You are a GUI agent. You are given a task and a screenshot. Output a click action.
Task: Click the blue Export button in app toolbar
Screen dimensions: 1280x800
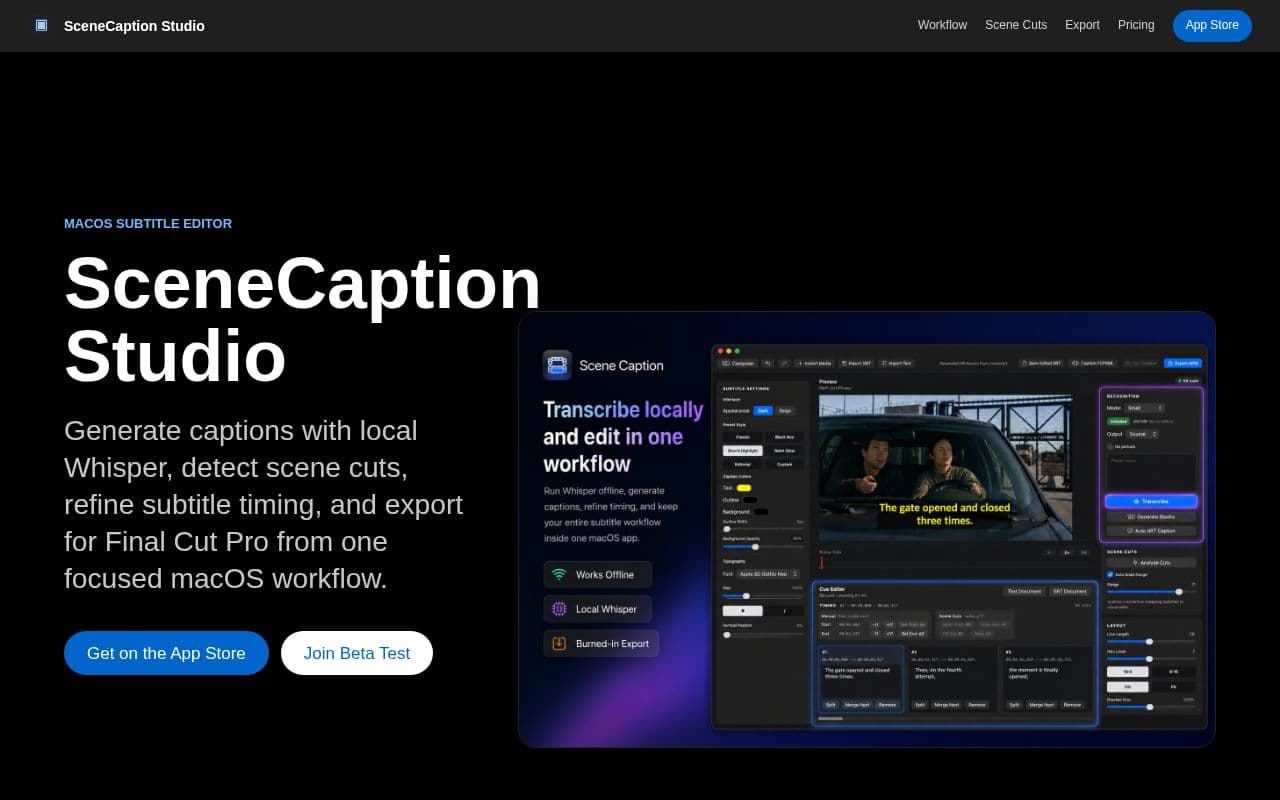pos(1183,363)
